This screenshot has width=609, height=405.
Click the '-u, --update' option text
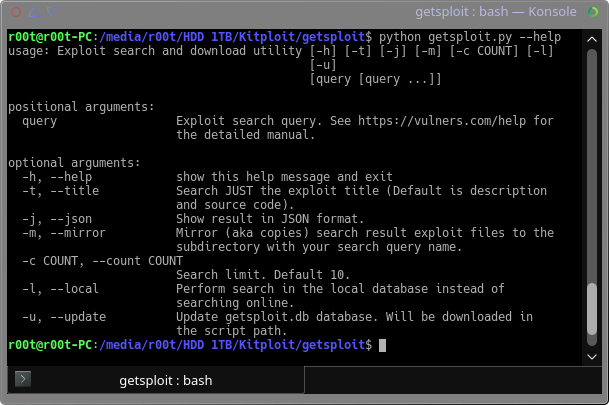(64, 317)
